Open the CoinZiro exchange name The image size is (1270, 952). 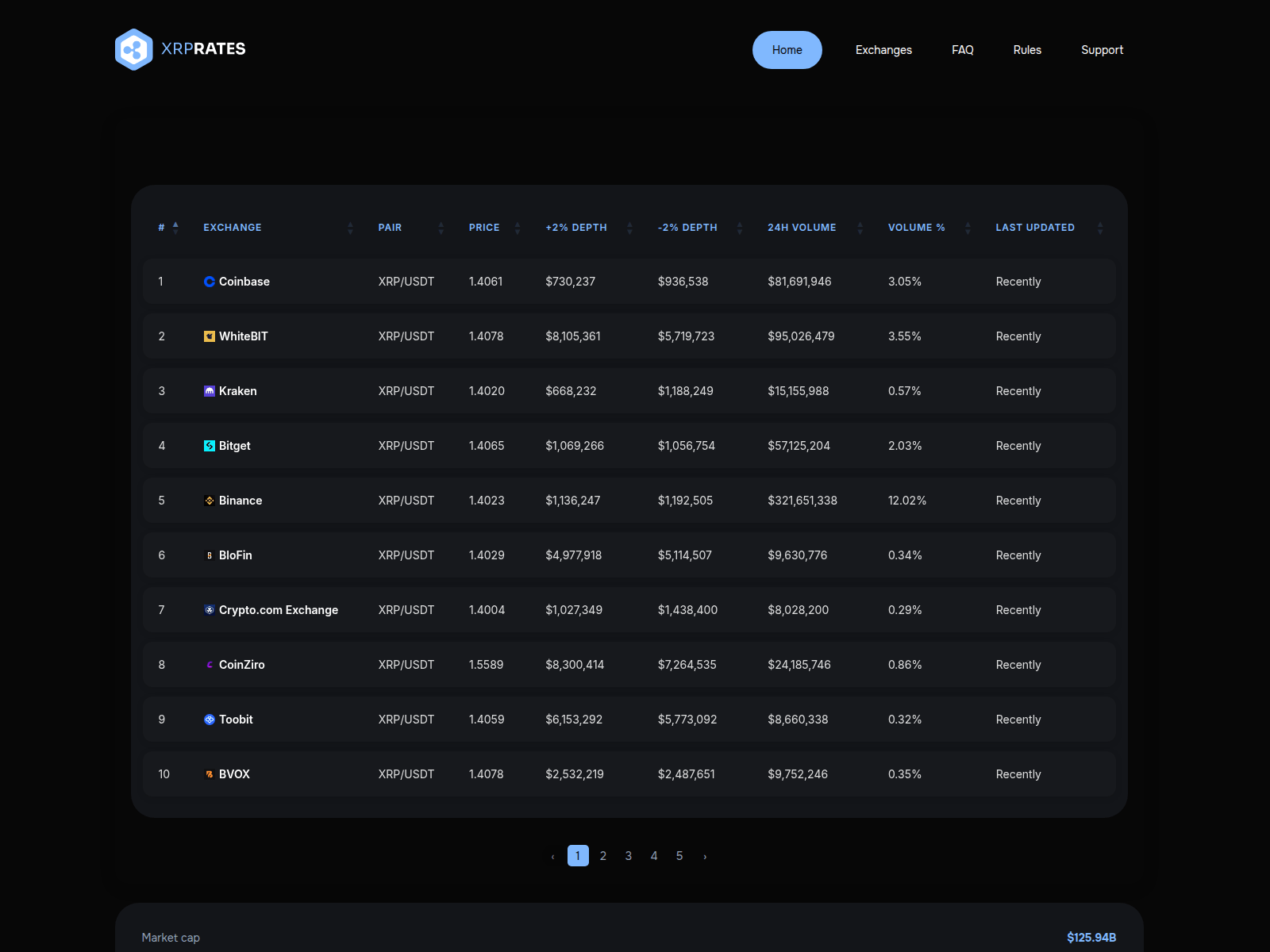point(242,665)
